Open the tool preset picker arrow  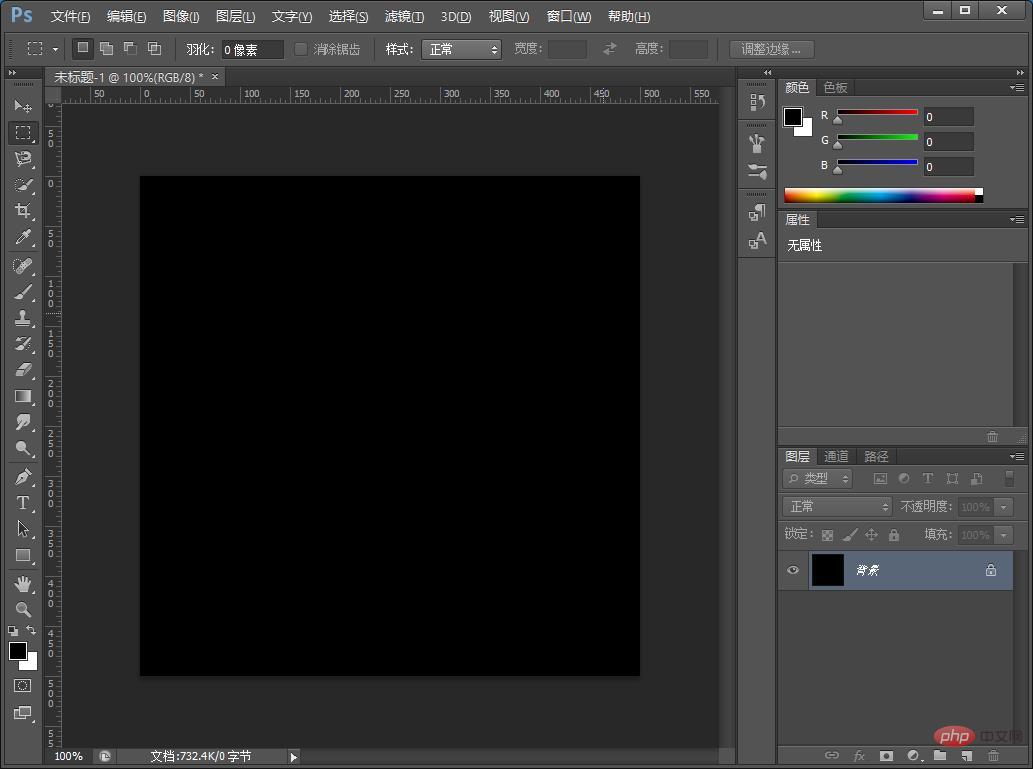coord(55,49)
